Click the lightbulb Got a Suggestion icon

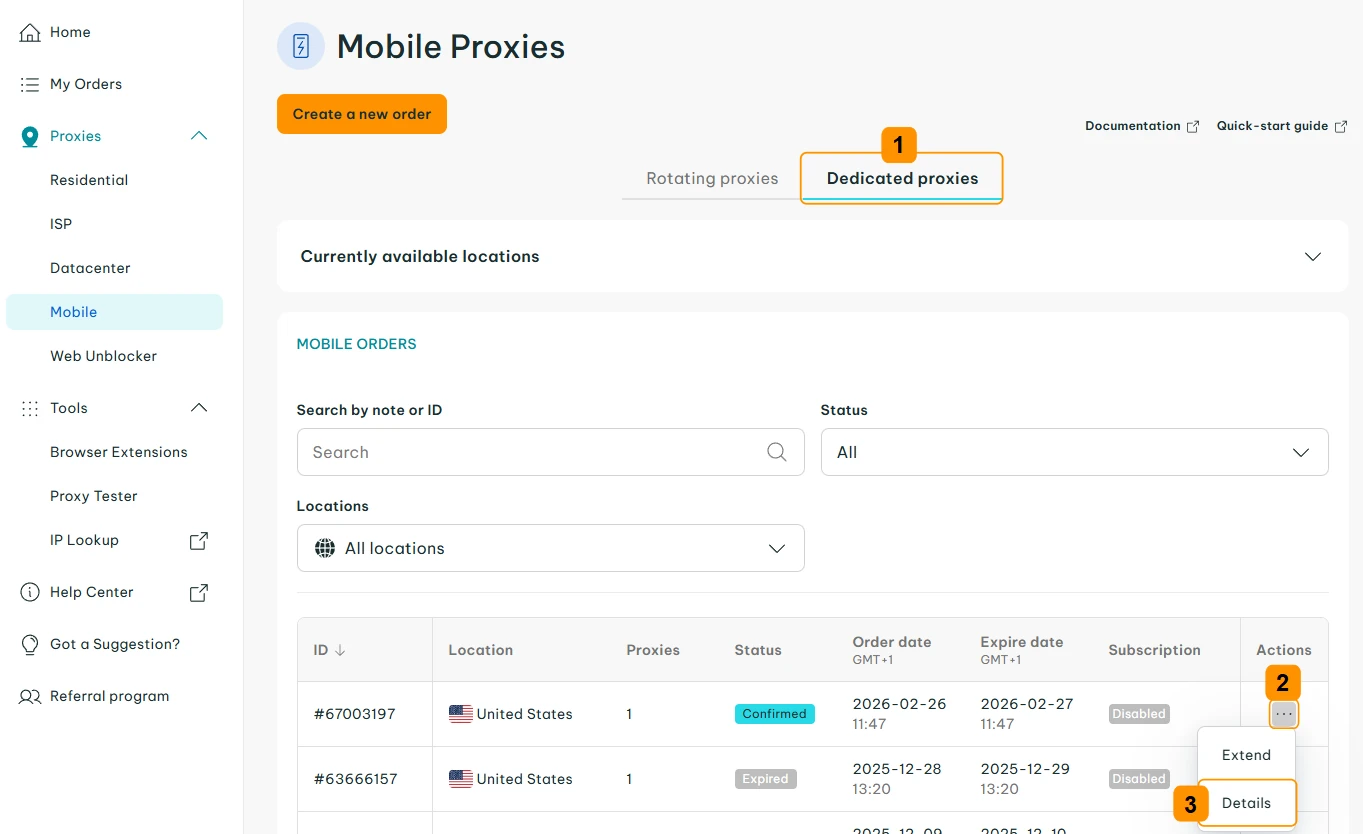pos(30,644)
